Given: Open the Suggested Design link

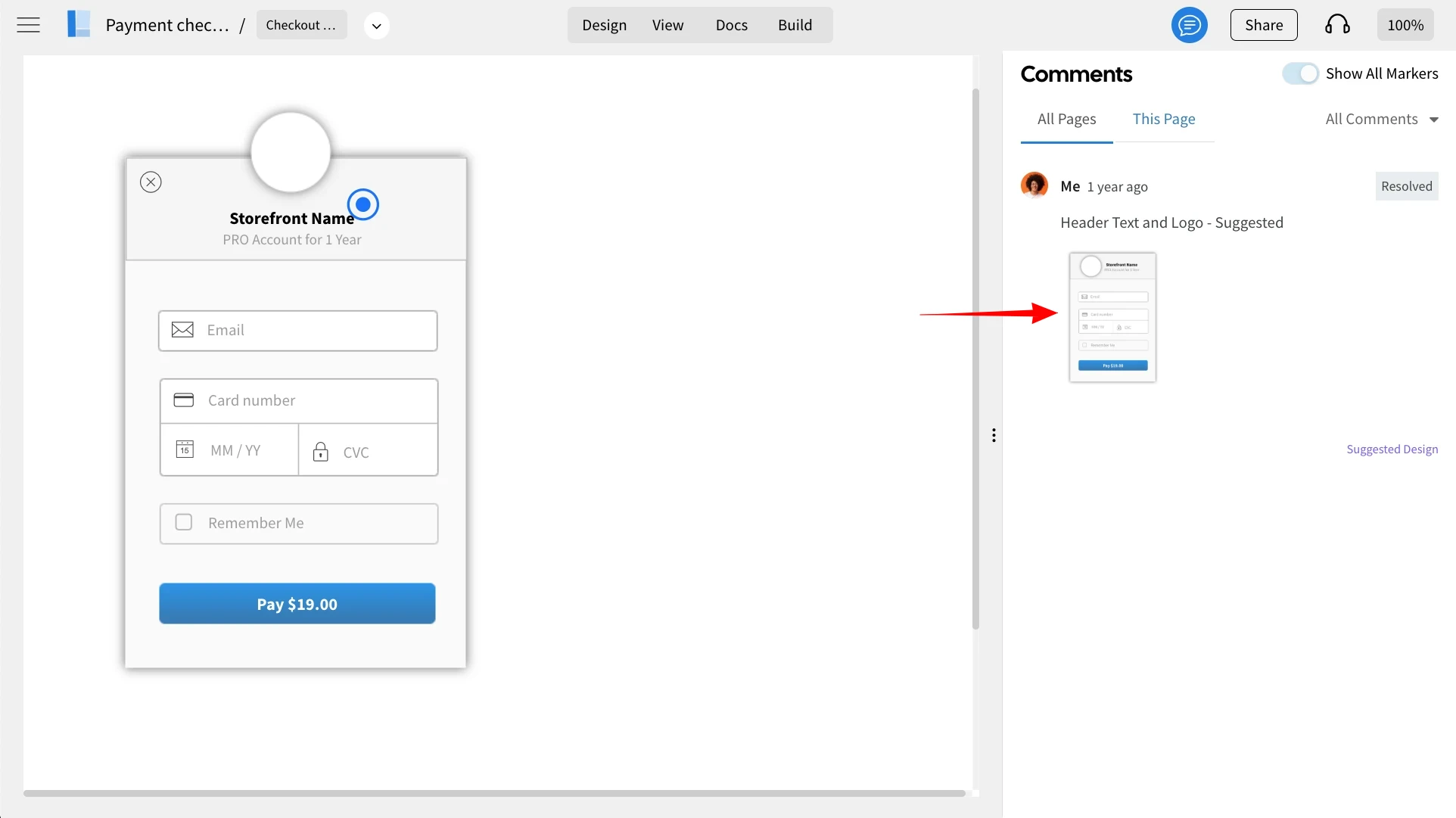Looking at the screenshot, I should tap(1392, 449).
